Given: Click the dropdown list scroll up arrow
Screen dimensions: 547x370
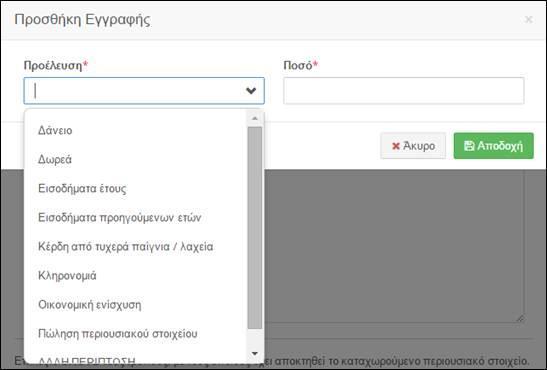Looking at the screenshot, I should pos(255,118).
